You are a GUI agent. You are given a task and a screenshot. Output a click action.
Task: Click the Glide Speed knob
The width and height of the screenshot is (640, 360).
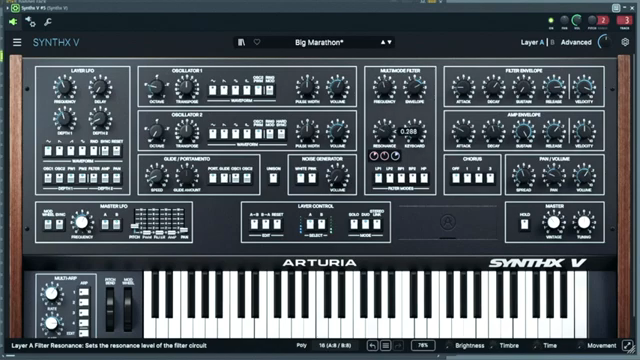157,176
